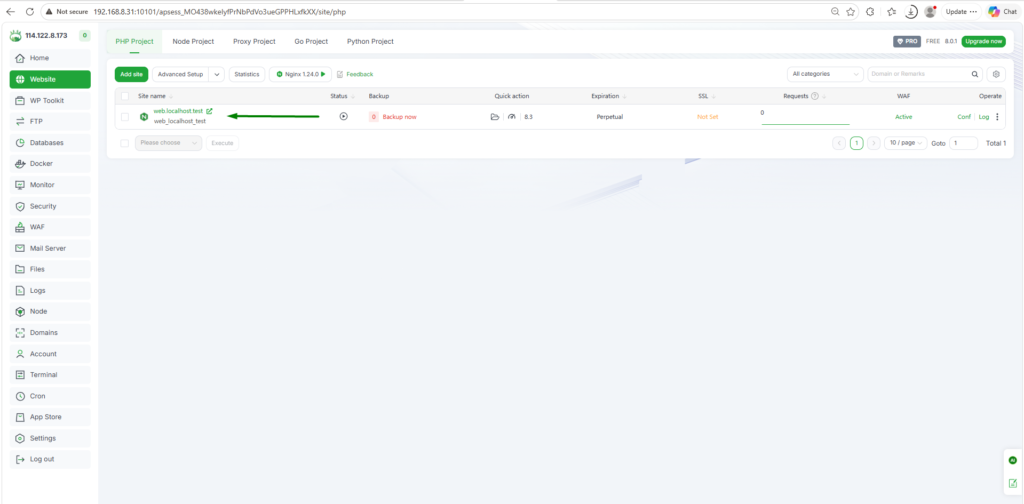Click the search magnifier icon

pyautogui.click(x=975, y=74)
